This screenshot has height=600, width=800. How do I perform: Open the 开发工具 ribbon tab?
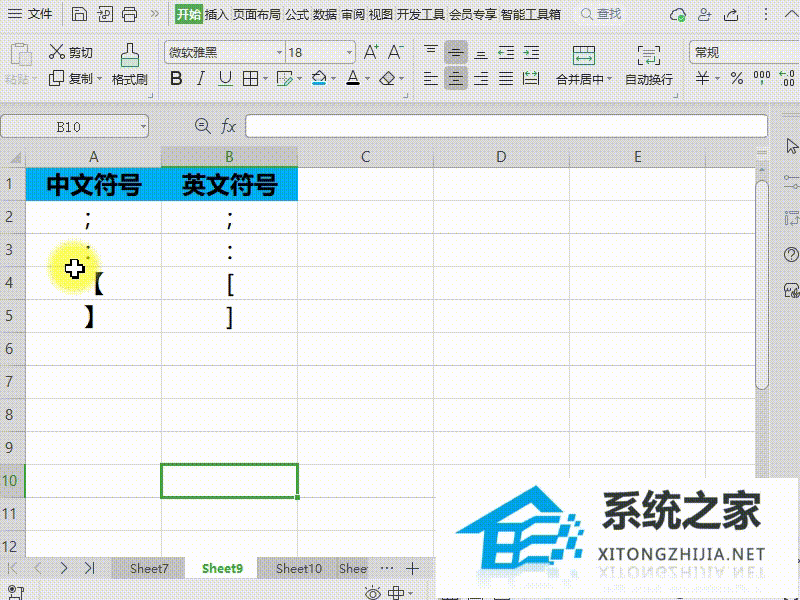(421, 14)
